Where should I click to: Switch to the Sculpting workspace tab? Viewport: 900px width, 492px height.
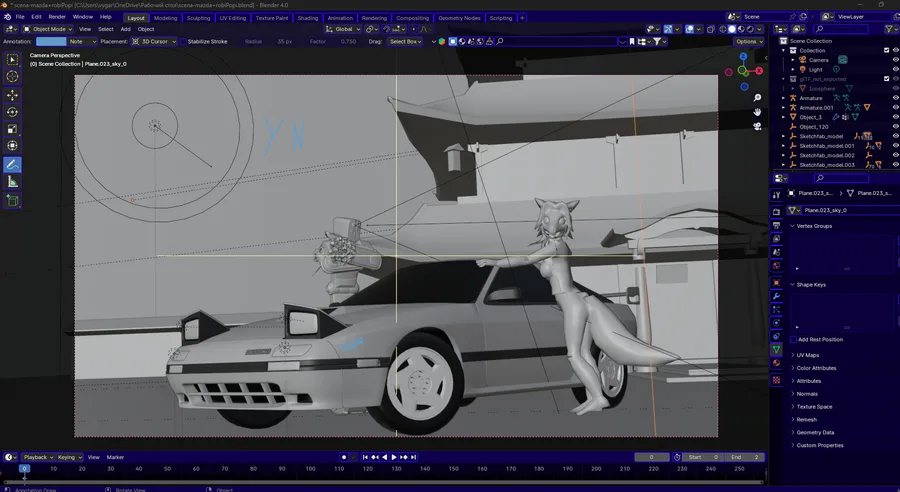pos(198,18)
